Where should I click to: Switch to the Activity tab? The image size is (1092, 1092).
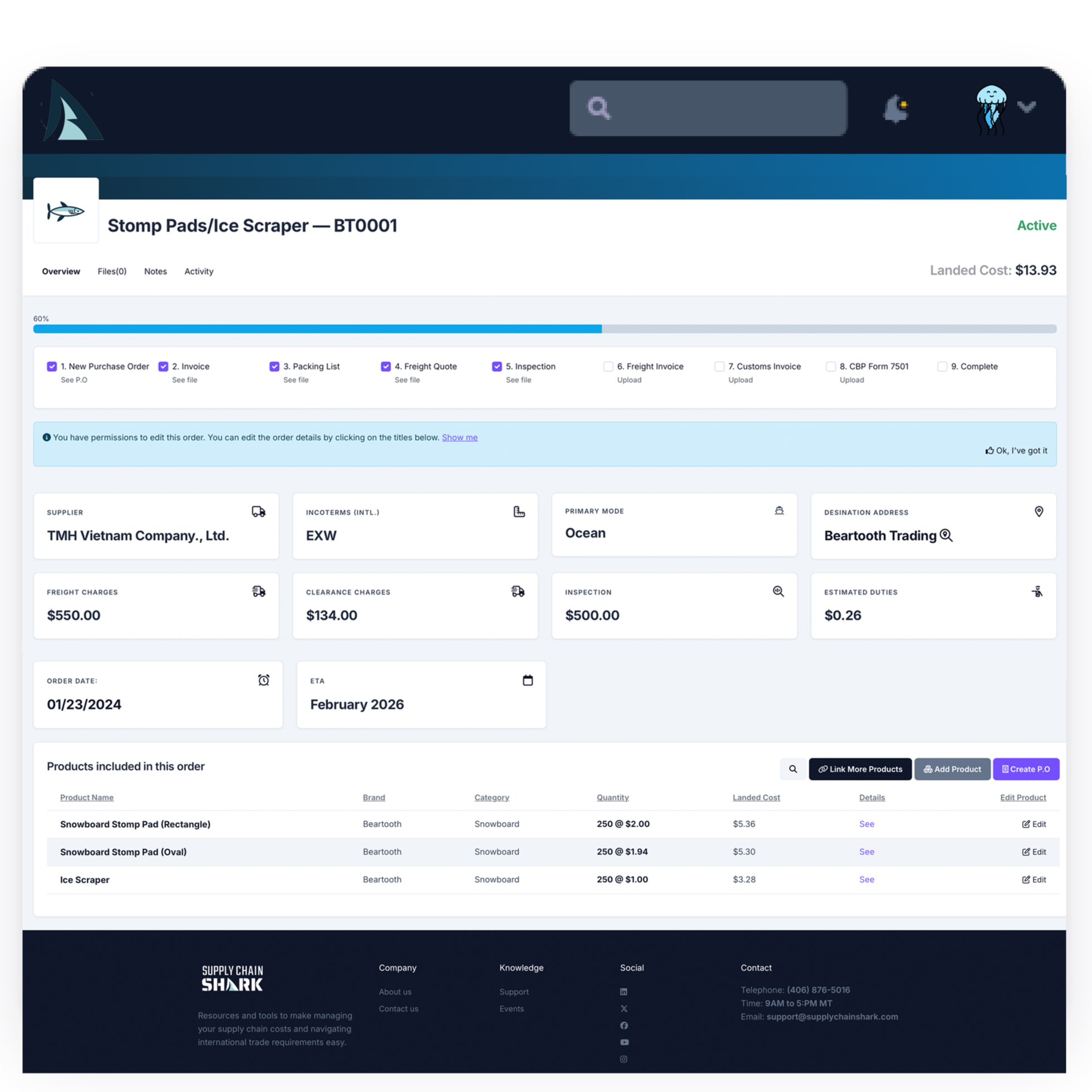coord(199,271)
